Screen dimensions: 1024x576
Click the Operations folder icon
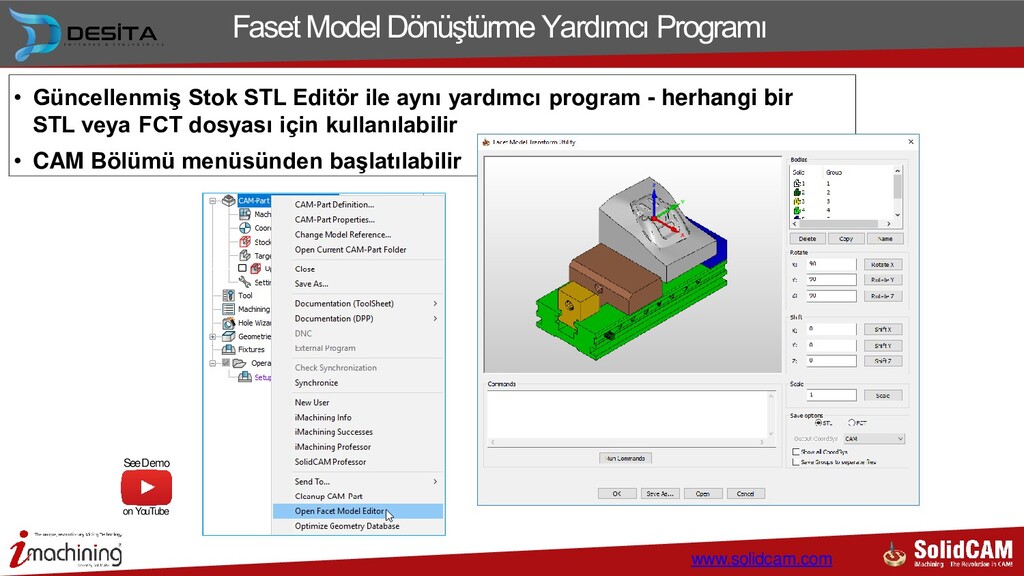click(240, 363)
